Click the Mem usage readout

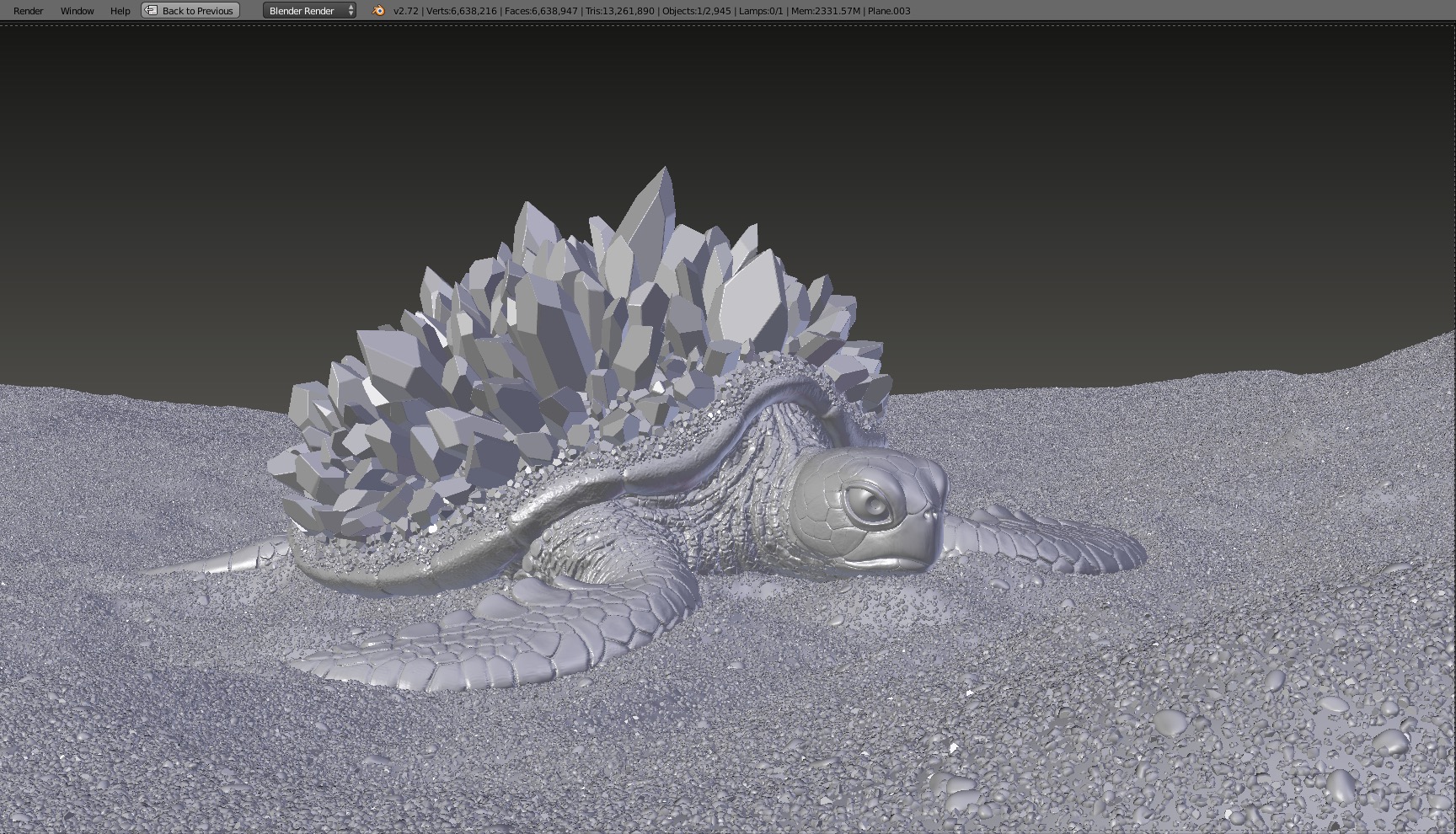tap(825, 11)
